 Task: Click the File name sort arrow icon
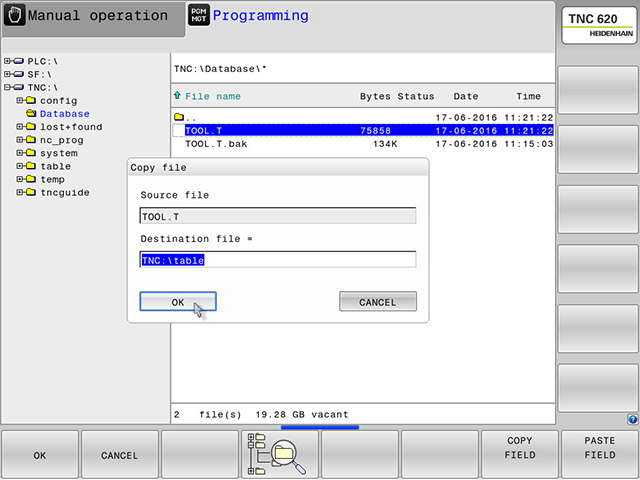pos(178,97)
